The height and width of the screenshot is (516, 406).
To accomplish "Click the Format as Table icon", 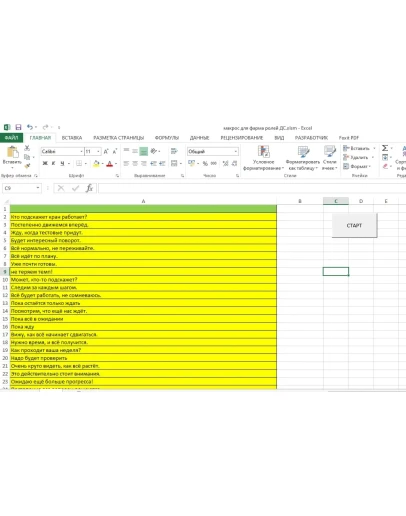I will click(x=303, y=152).
